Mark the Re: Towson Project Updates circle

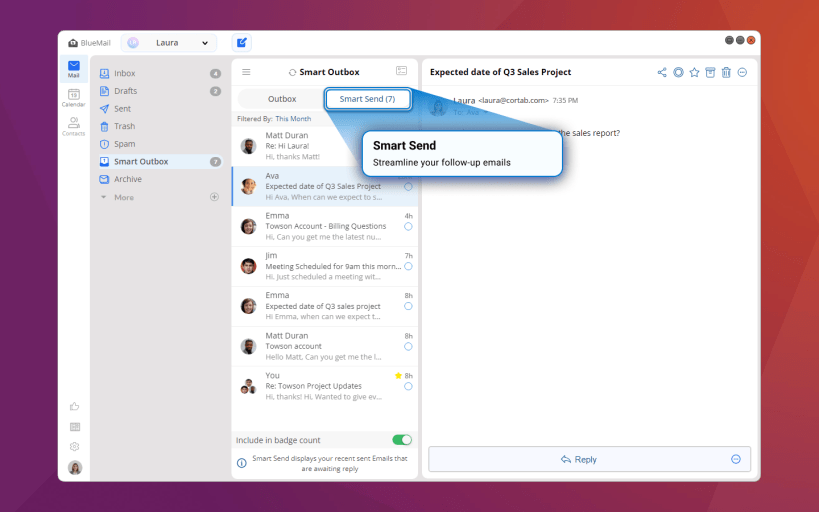coord(408,386)
